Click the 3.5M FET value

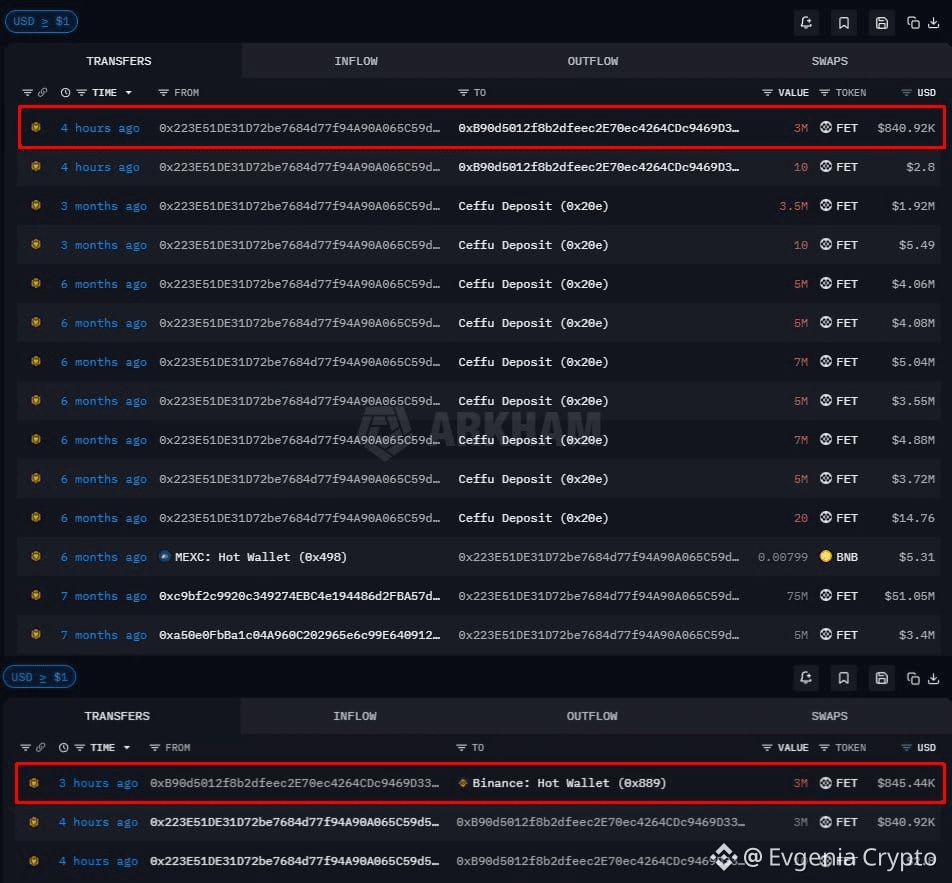[x=794, y=206]
